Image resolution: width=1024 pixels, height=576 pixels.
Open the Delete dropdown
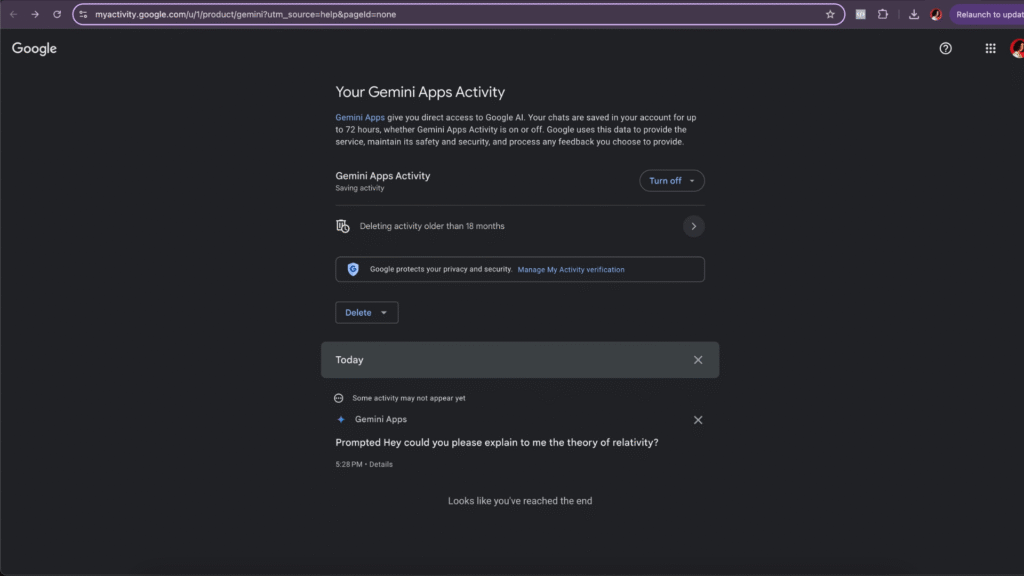click(x=366, y=312)
